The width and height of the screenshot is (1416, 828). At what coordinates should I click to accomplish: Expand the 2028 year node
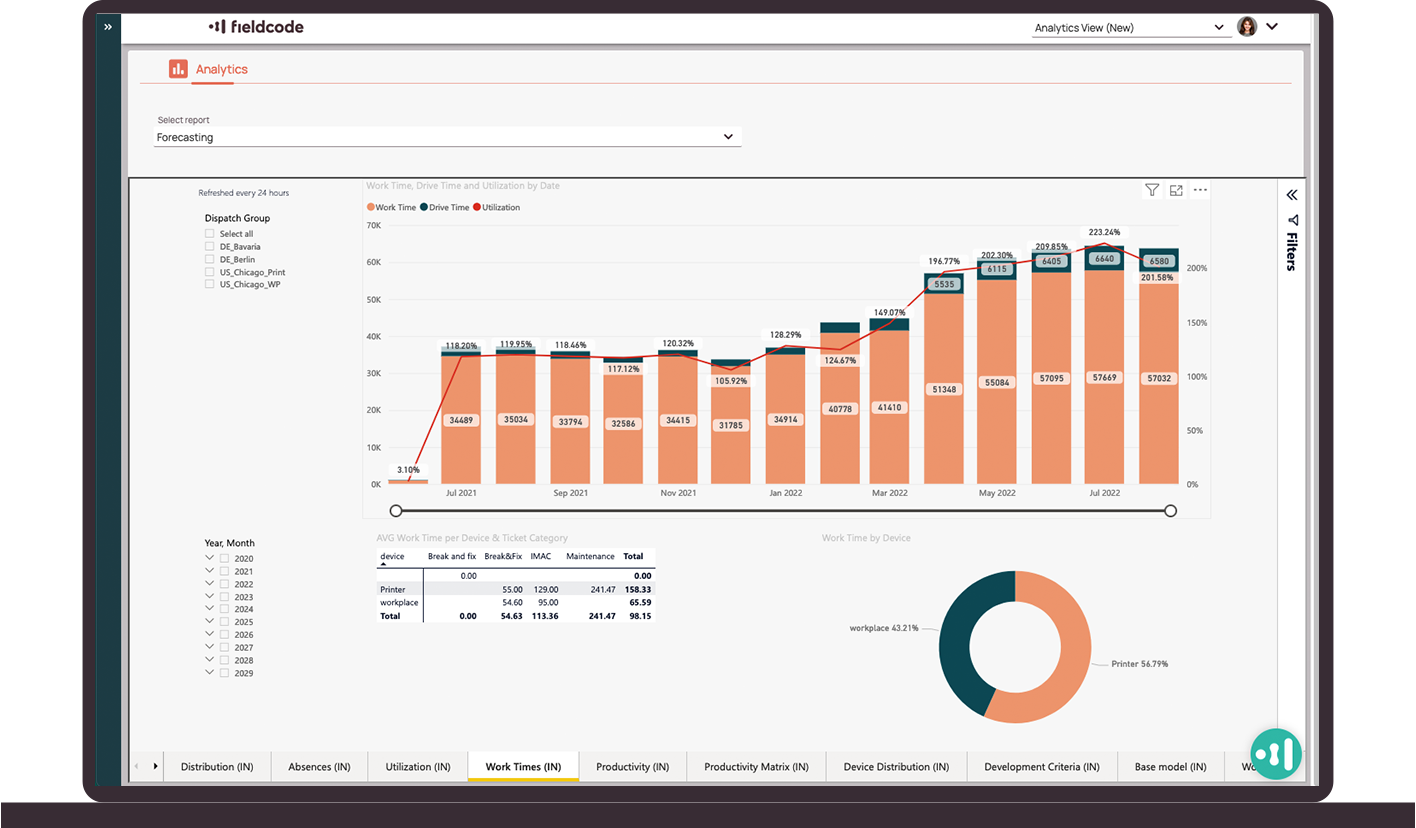click(x=210, y=660)
